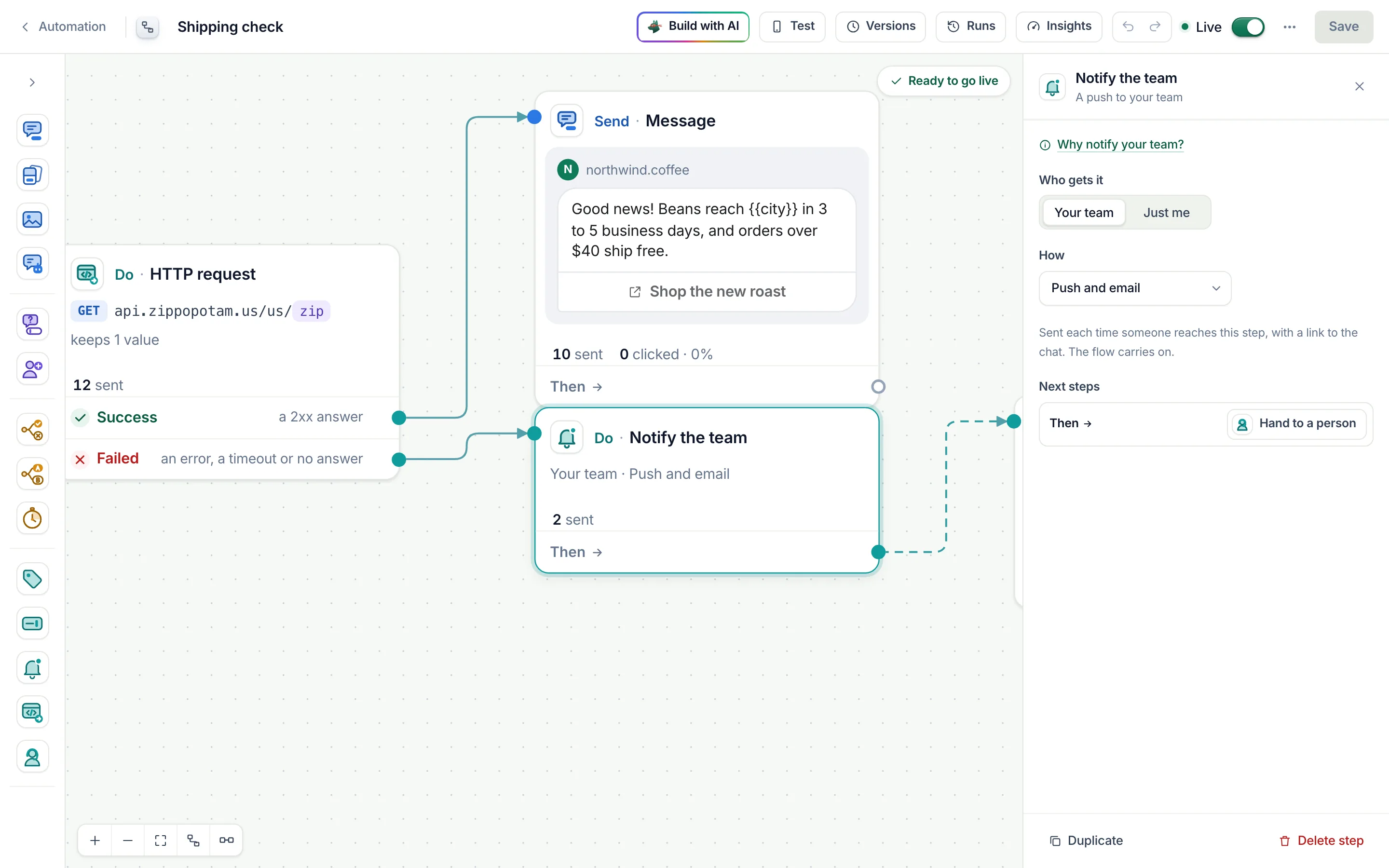
Task: Click the HTTP request Success output row
Action: point(232,417)
